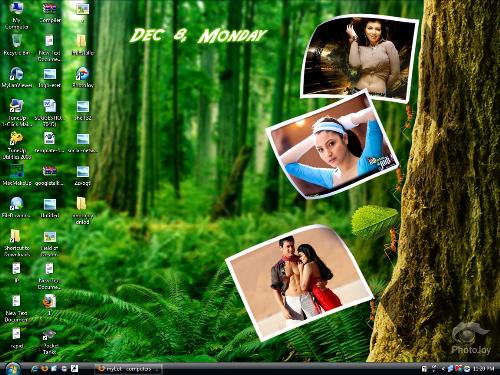Open the Firefox document icon named 1
Screen dimensions: 500x375
49,305
